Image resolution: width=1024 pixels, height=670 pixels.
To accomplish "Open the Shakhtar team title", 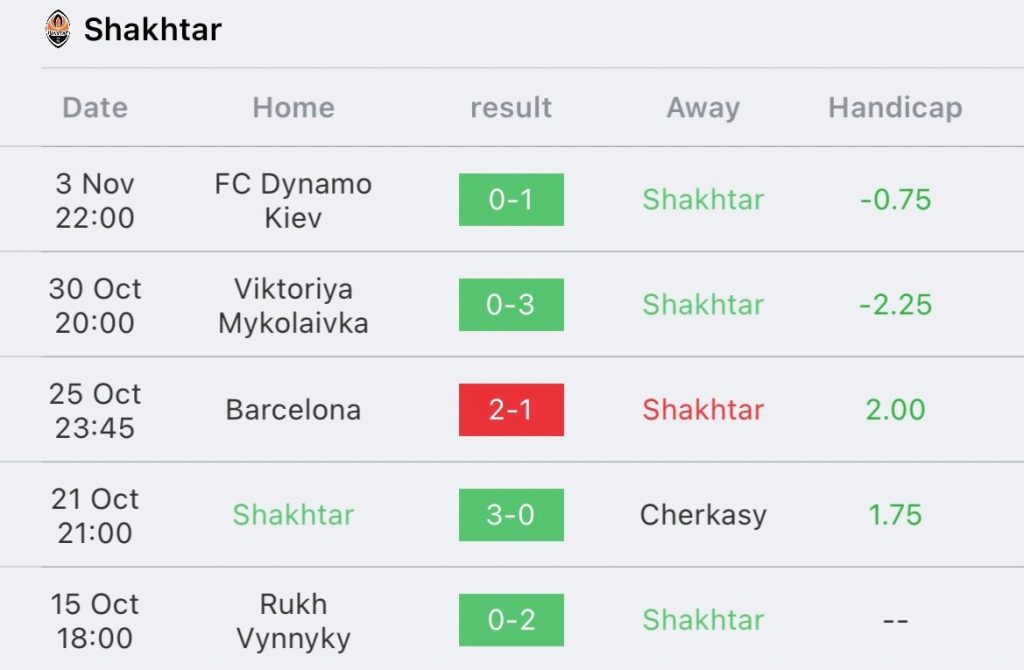I will pos(152,30).
